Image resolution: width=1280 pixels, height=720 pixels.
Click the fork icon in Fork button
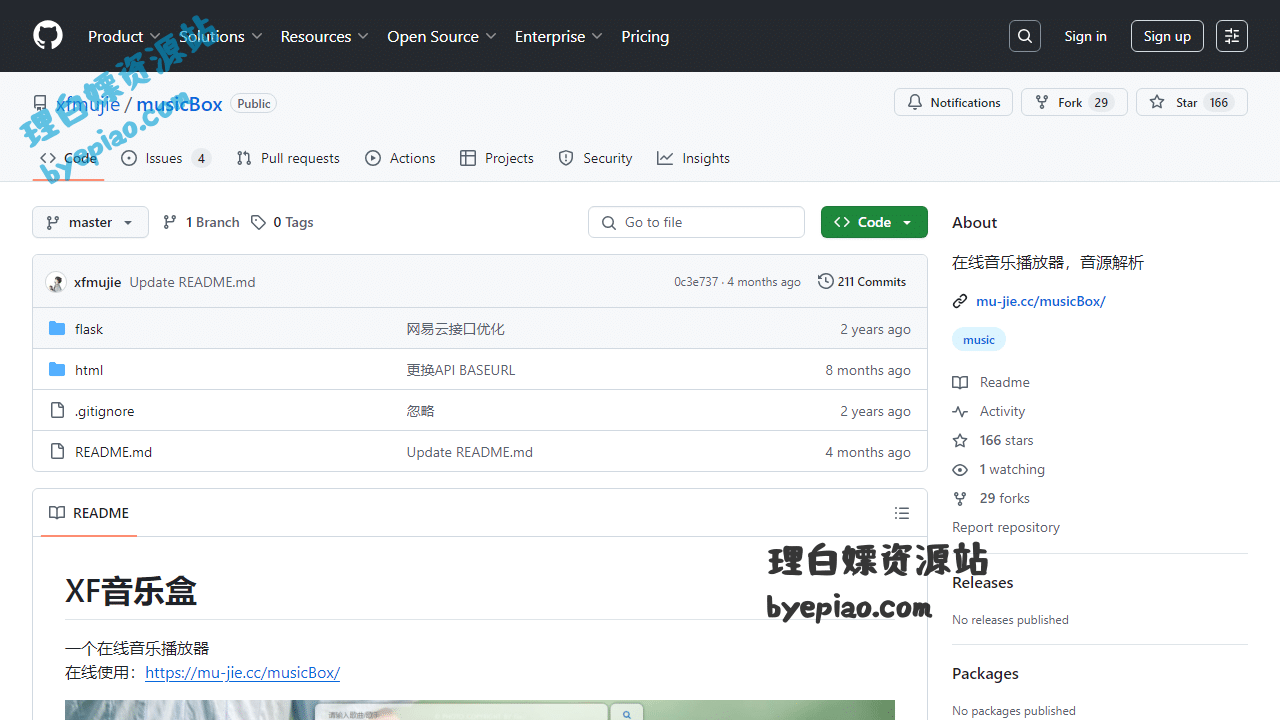pyautogui.click(x=1042, y=102)
